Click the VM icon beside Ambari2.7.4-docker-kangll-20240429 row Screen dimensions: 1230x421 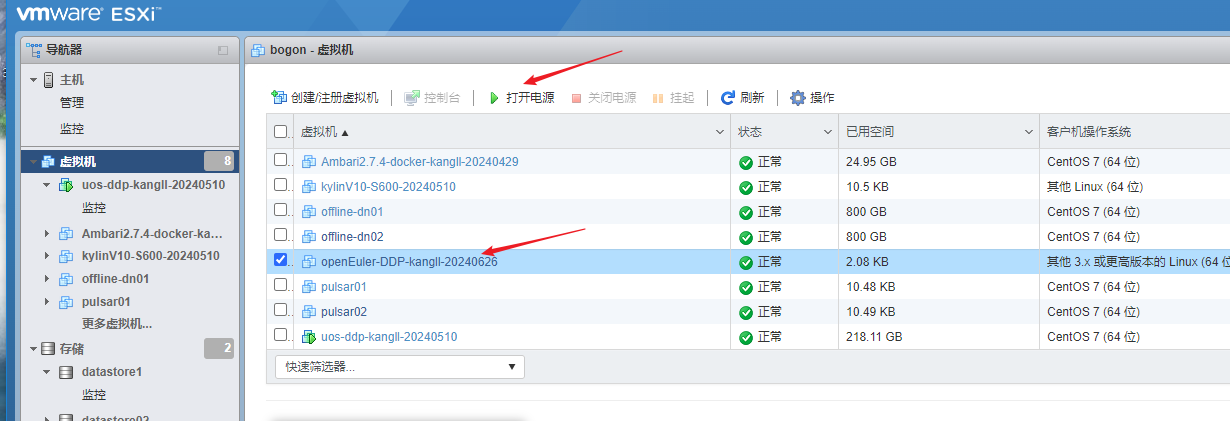309,162
